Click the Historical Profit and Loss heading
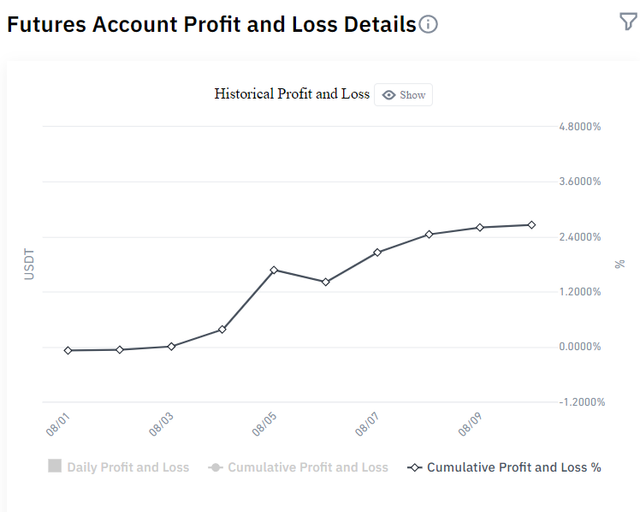 click(x=292, y=94)
